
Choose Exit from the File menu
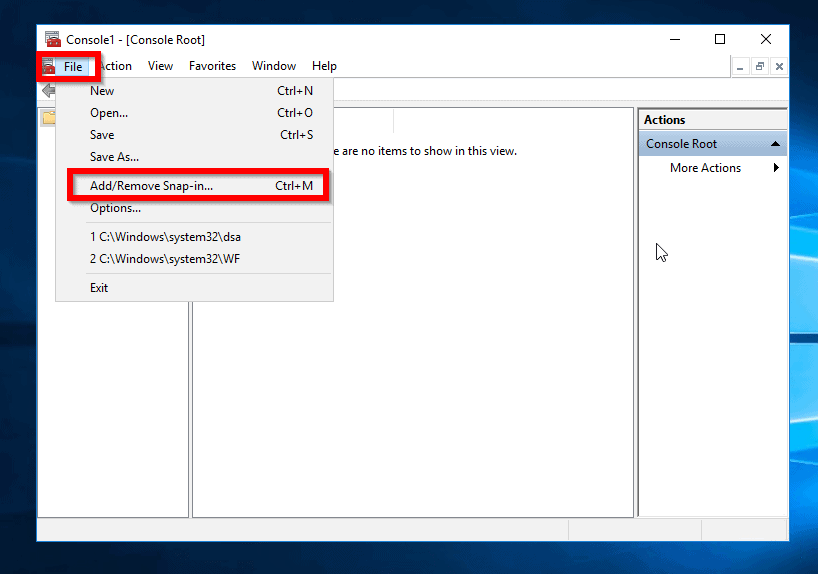click(x=194, y=288)
